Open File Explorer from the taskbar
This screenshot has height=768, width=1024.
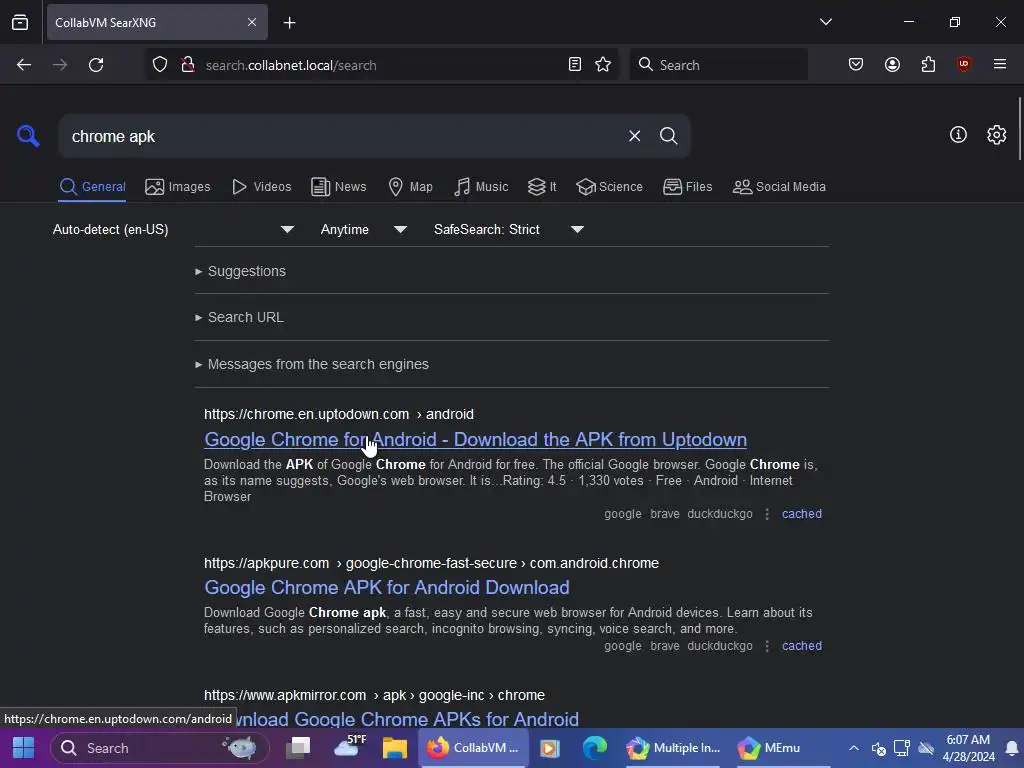[x=394, y=748]
